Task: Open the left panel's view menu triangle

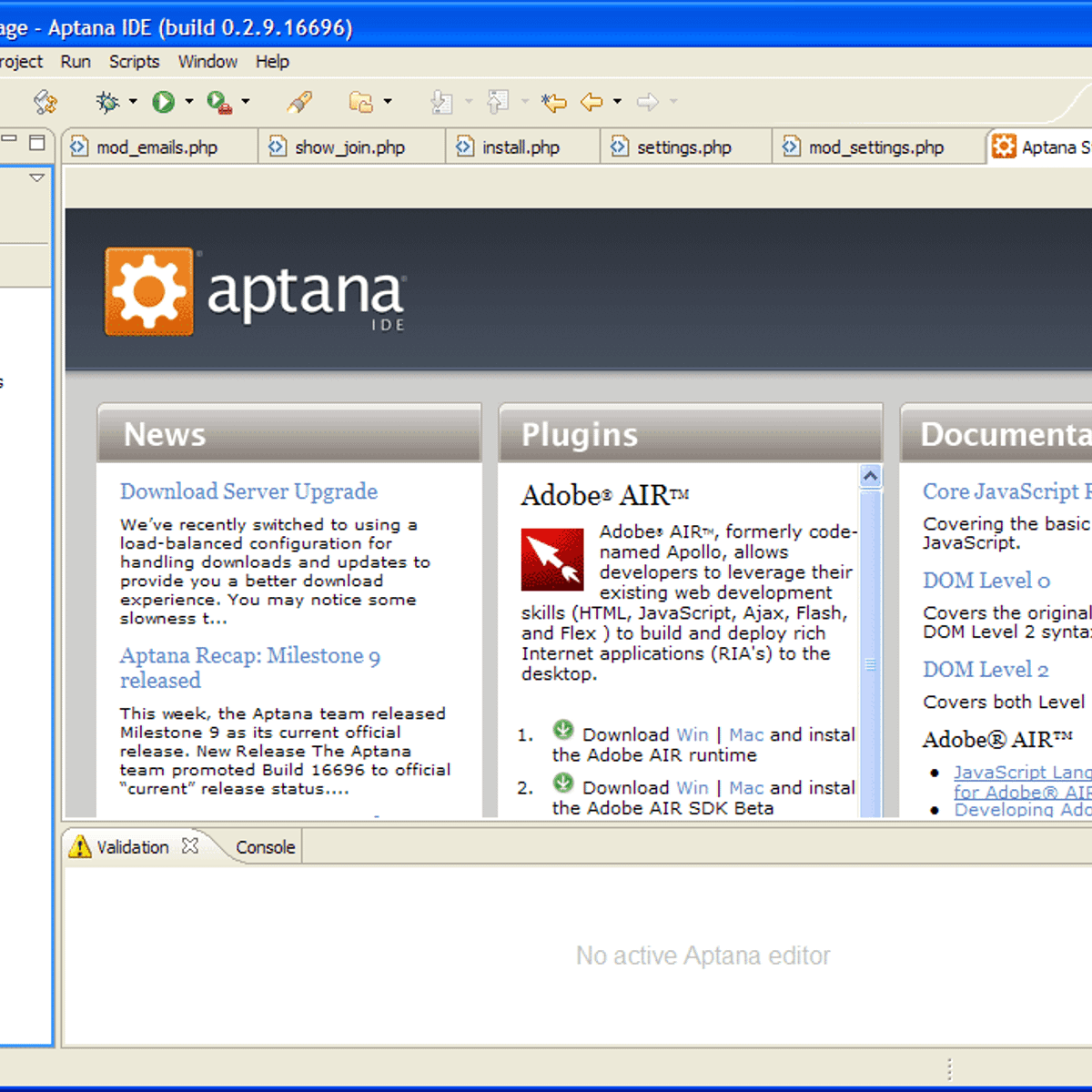Action: coord(37,178)
